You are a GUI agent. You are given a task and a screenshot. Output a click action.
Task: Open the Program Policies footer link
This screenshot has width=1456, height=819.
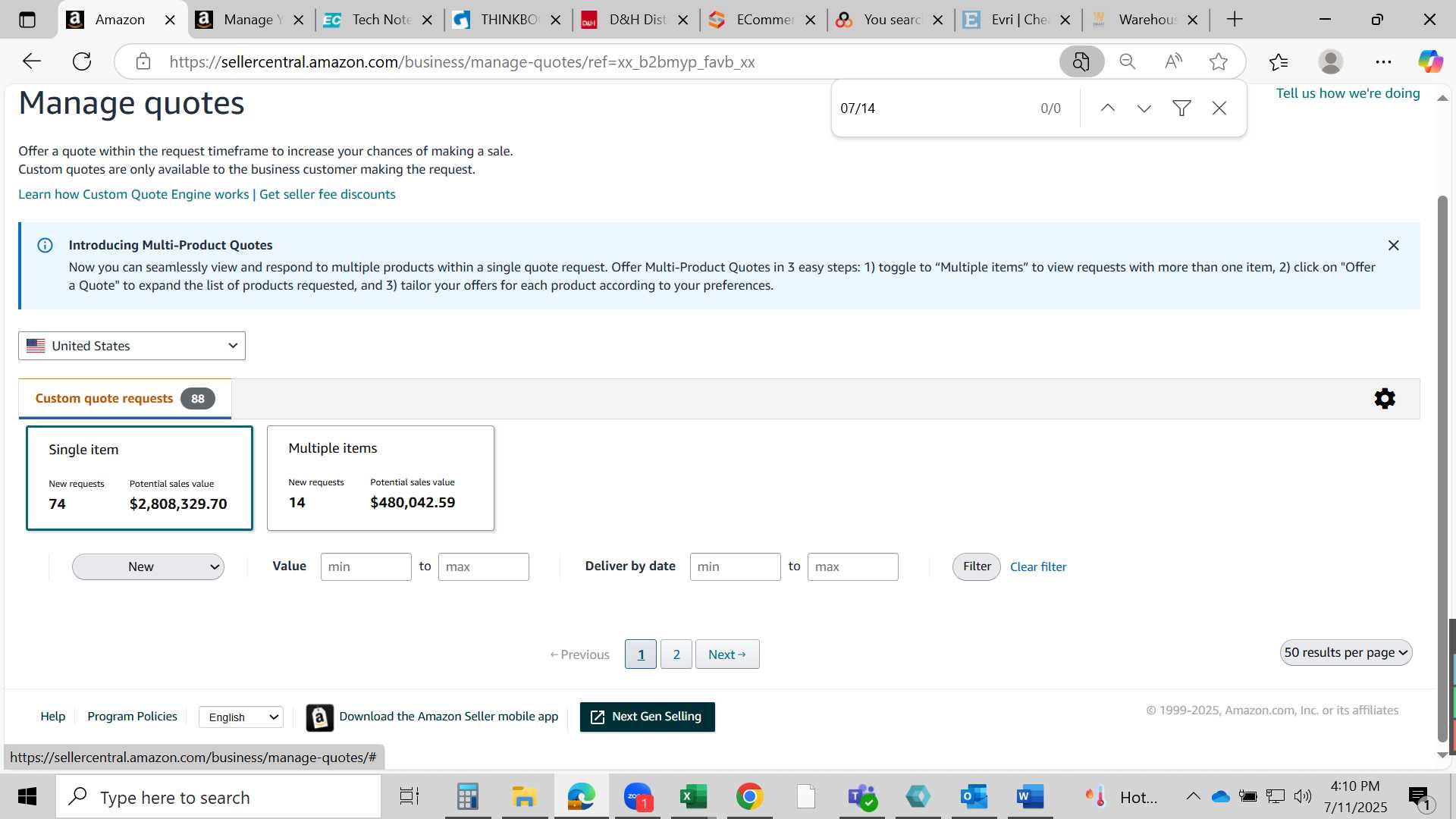click(x=132, y=717)
